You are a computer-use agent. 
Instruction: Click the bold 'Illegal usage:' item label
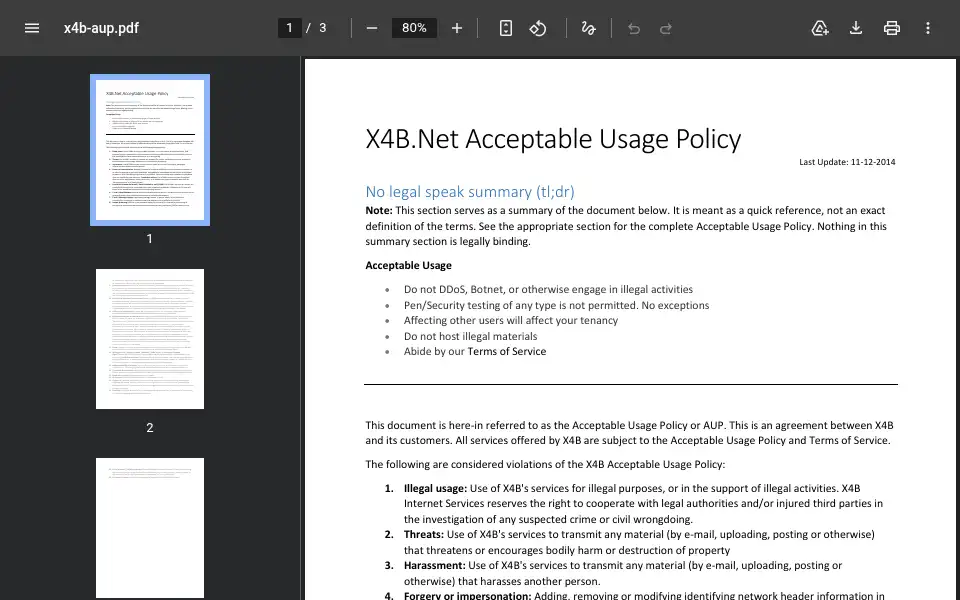click(435, 488)
